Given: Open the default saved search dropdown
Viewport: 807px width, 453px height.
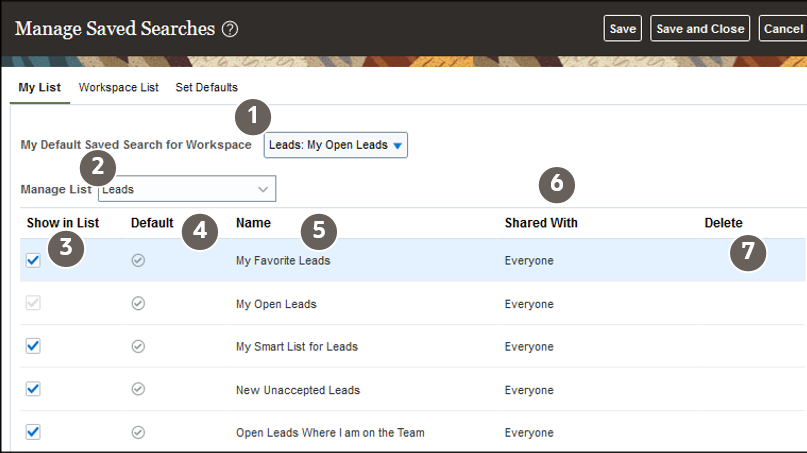Looking at the screenshot, I should pos(336,145).
